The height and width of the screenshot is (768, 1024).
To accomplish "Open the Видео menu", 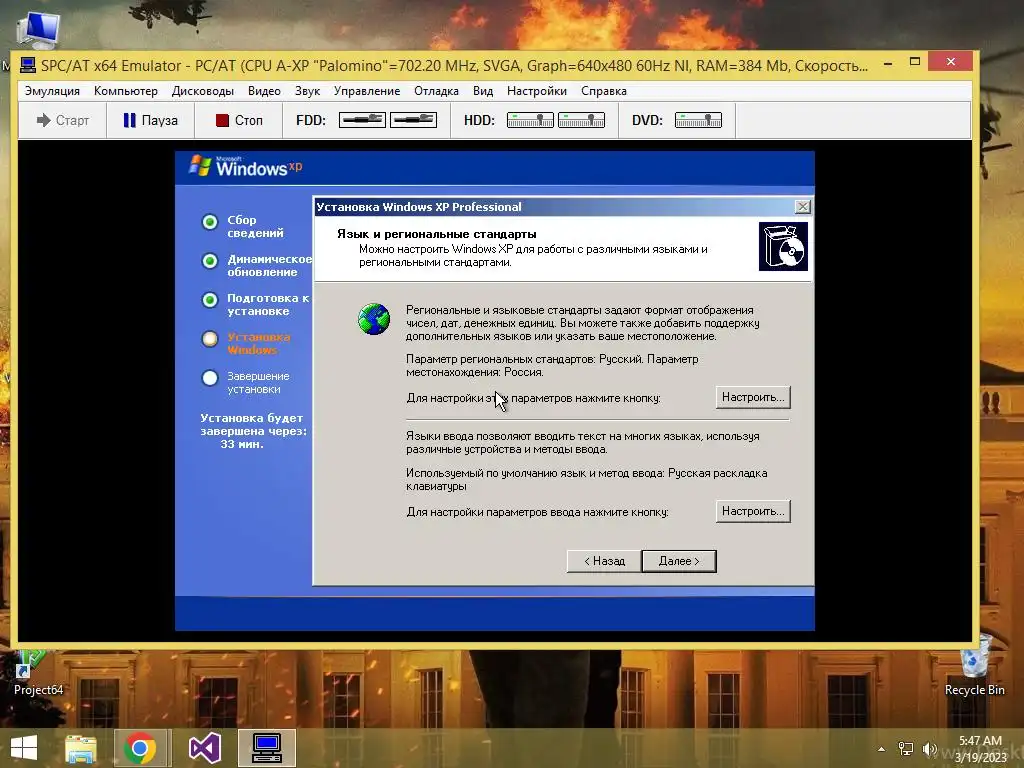I will pyautogui.click(x=264, y=91).
